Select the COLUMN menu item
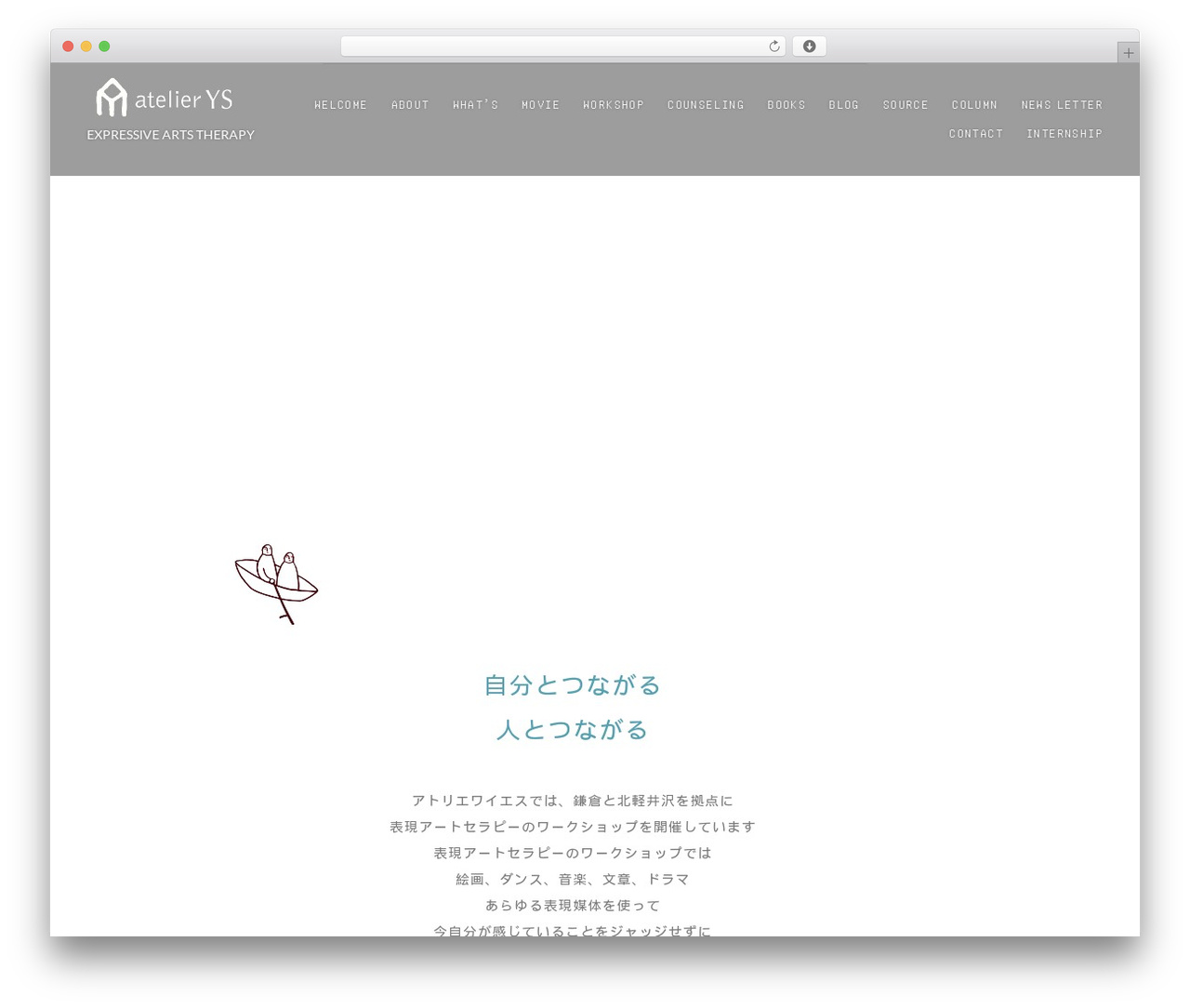Image resolution: width=1190 pixels, height=1008 pixels. point(974,105)
